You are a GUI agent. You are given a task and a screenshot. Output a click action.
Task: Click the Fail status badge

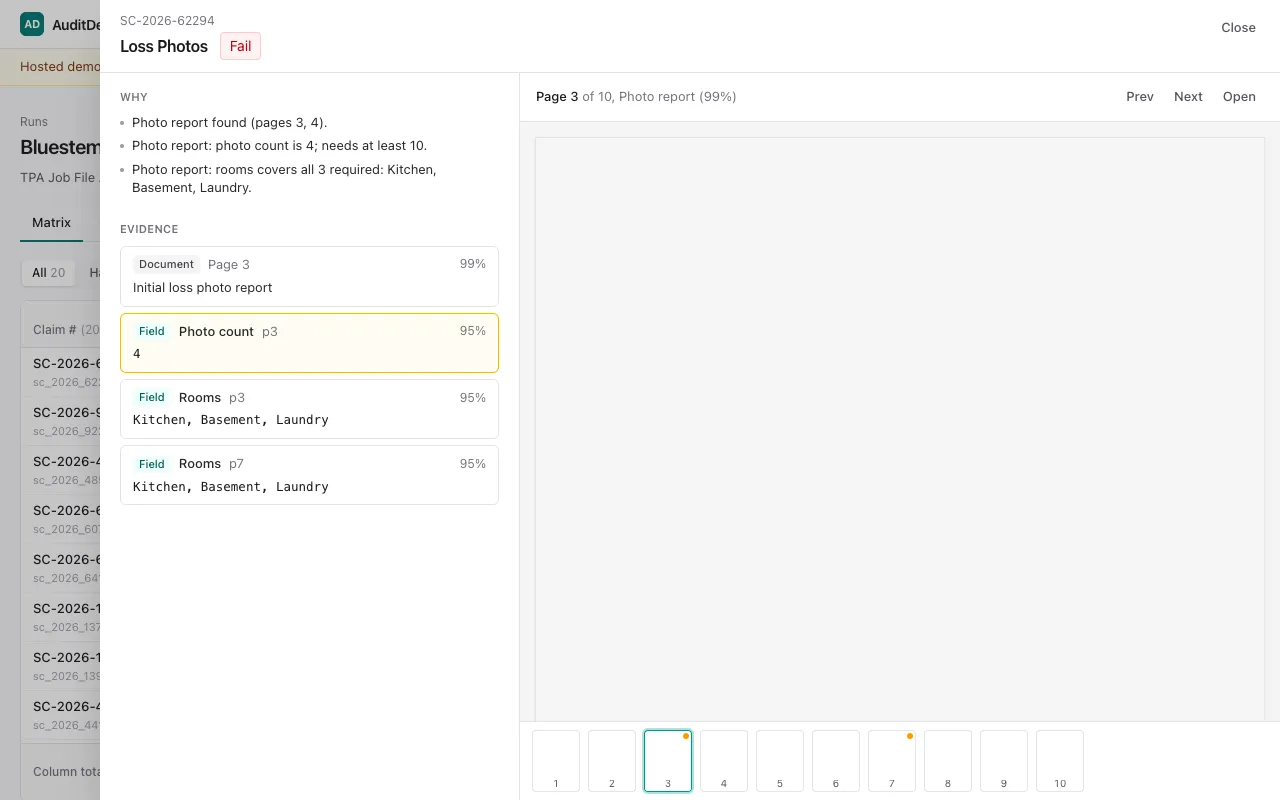[x=240, y=46]
